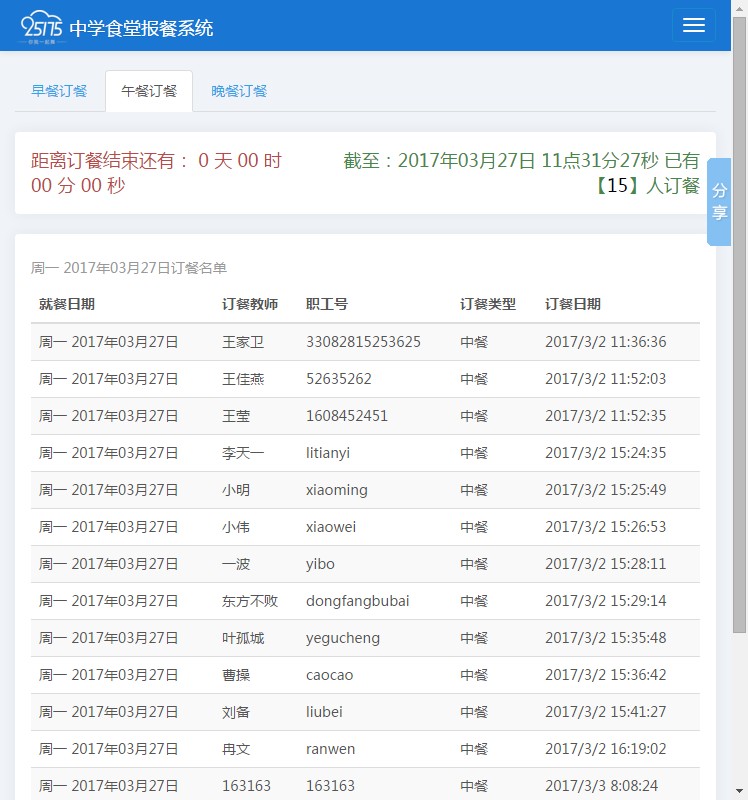Screen dimensions: 748x800
Task: Click the 25175 cloud logo icon
Action: click(42, 26)
